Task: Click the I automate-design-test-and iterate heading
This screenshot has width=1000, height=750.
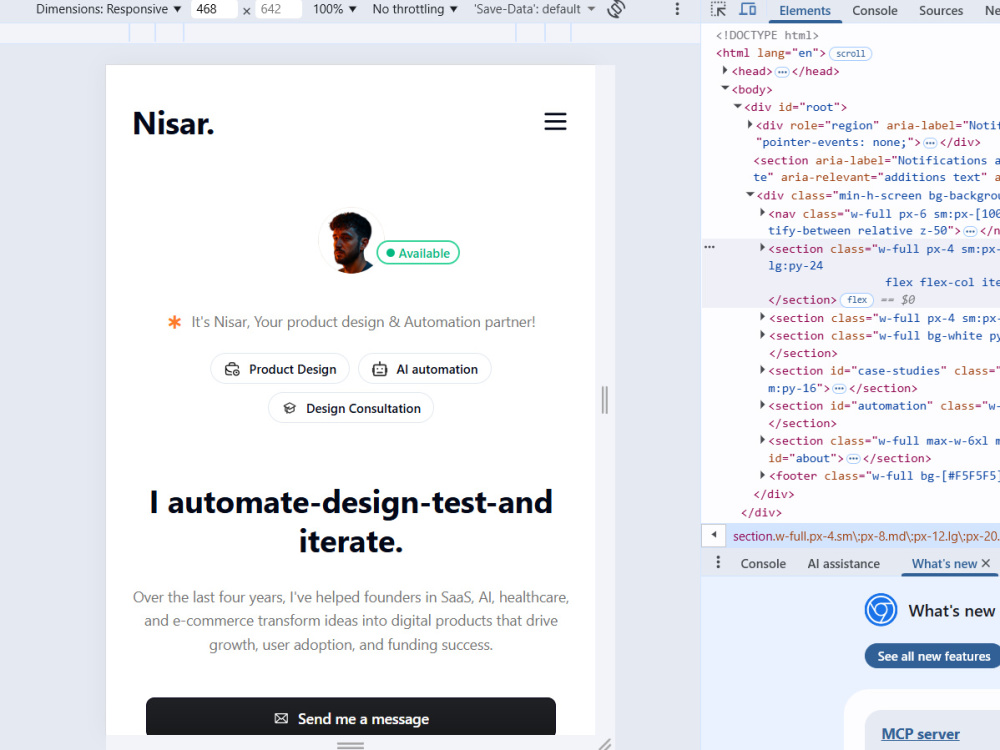Action: (x=351, y=522)
